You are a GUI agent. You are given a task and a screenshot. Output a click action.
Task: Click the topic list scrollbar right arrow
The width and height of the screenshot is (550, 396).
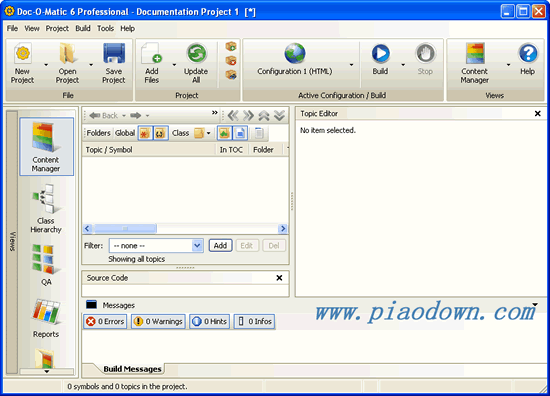[x=283, y=229]
